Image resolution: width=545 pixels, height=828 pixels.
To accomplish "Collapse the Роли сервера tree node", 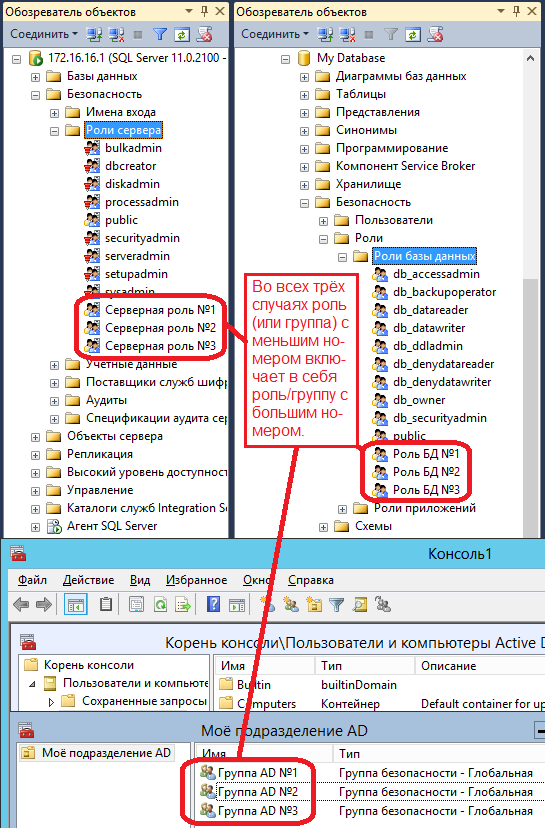I will tap(54, 131).
